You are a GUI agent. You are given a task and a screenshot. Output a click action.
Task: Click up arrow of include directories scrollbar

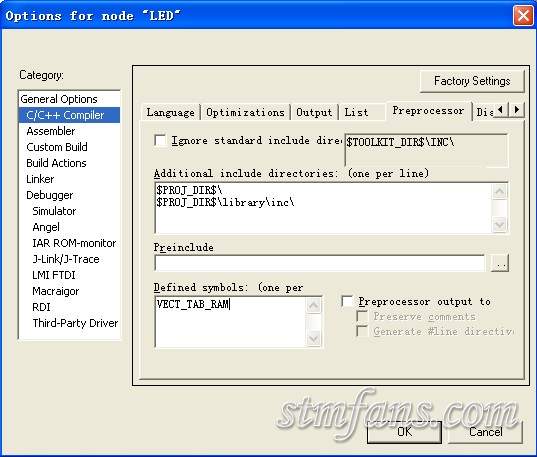(499, 192)
